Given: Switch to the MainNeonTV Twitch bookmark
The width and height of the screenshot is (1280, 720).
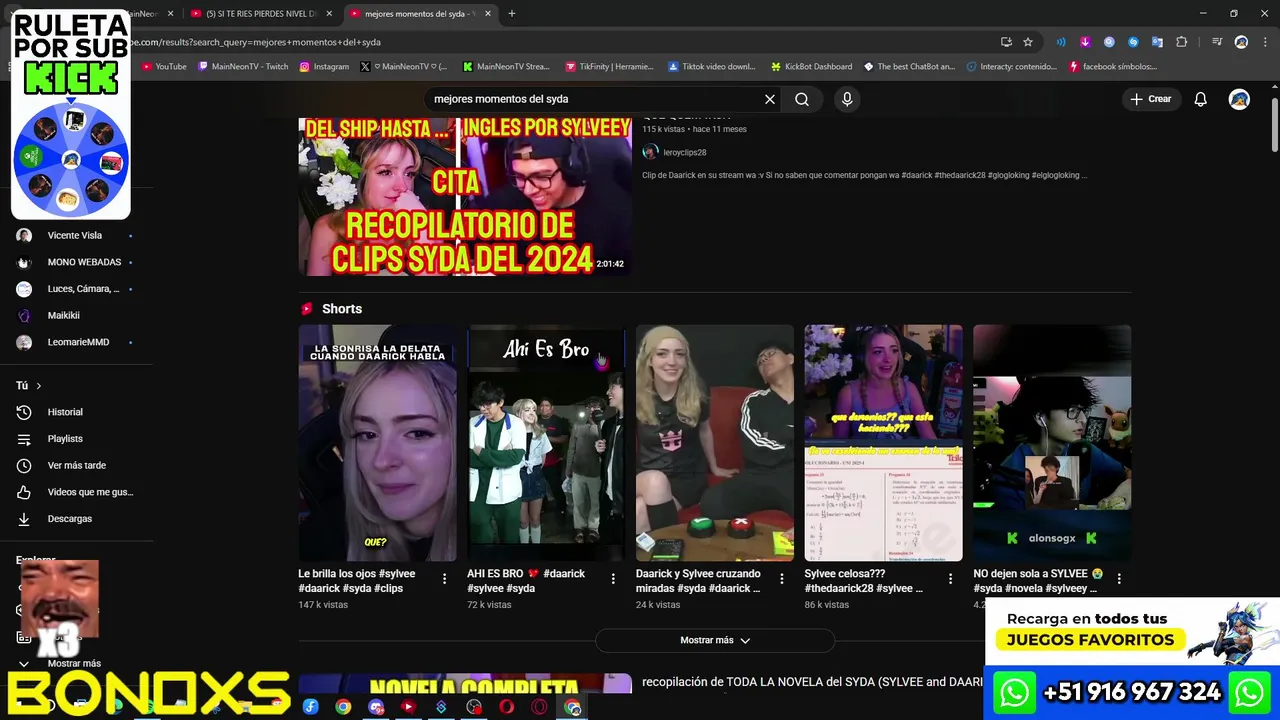Looking at the screenshot, I should coord(243,67).
